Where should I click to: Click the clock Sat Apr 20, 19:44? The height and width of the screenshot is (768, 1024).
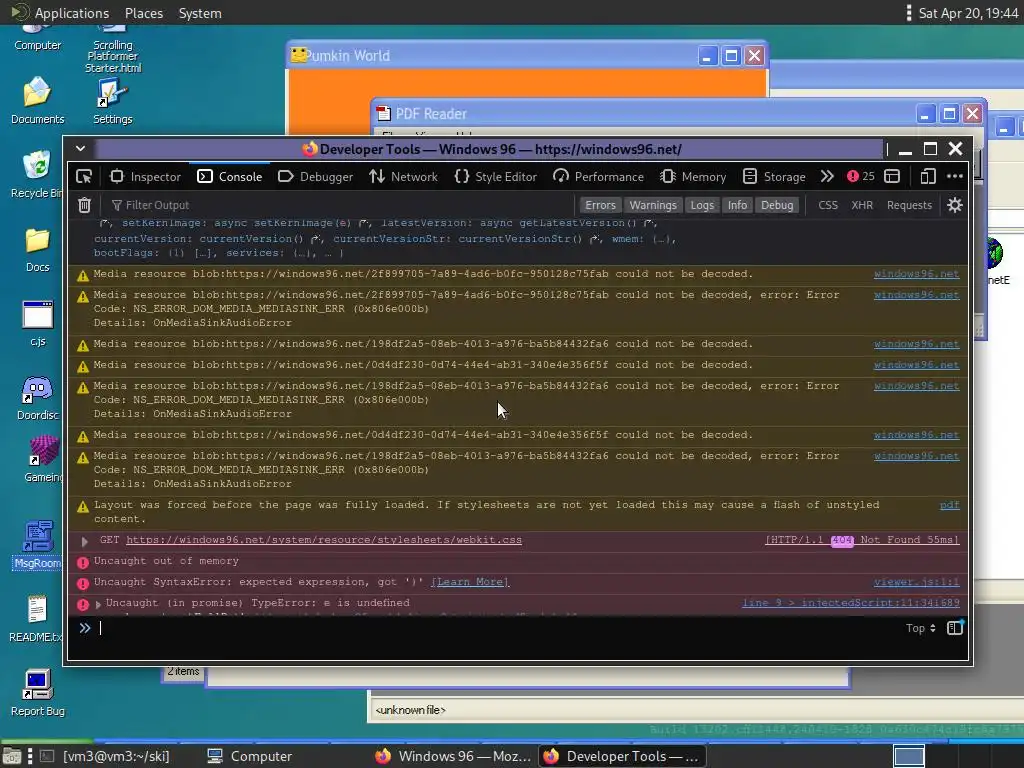pyautogui.click(x=968, y=13)
